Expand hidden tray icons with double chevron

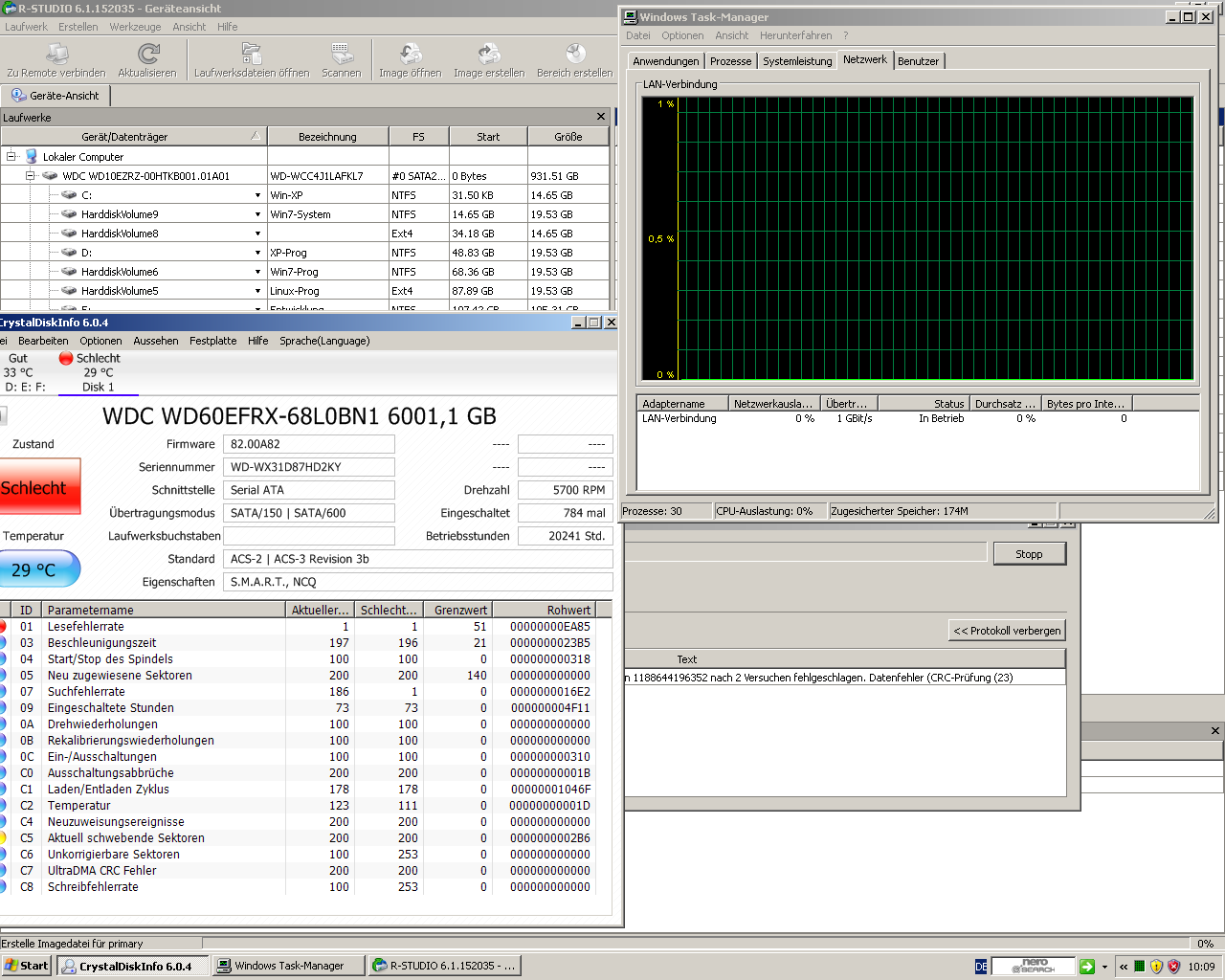1124,967
